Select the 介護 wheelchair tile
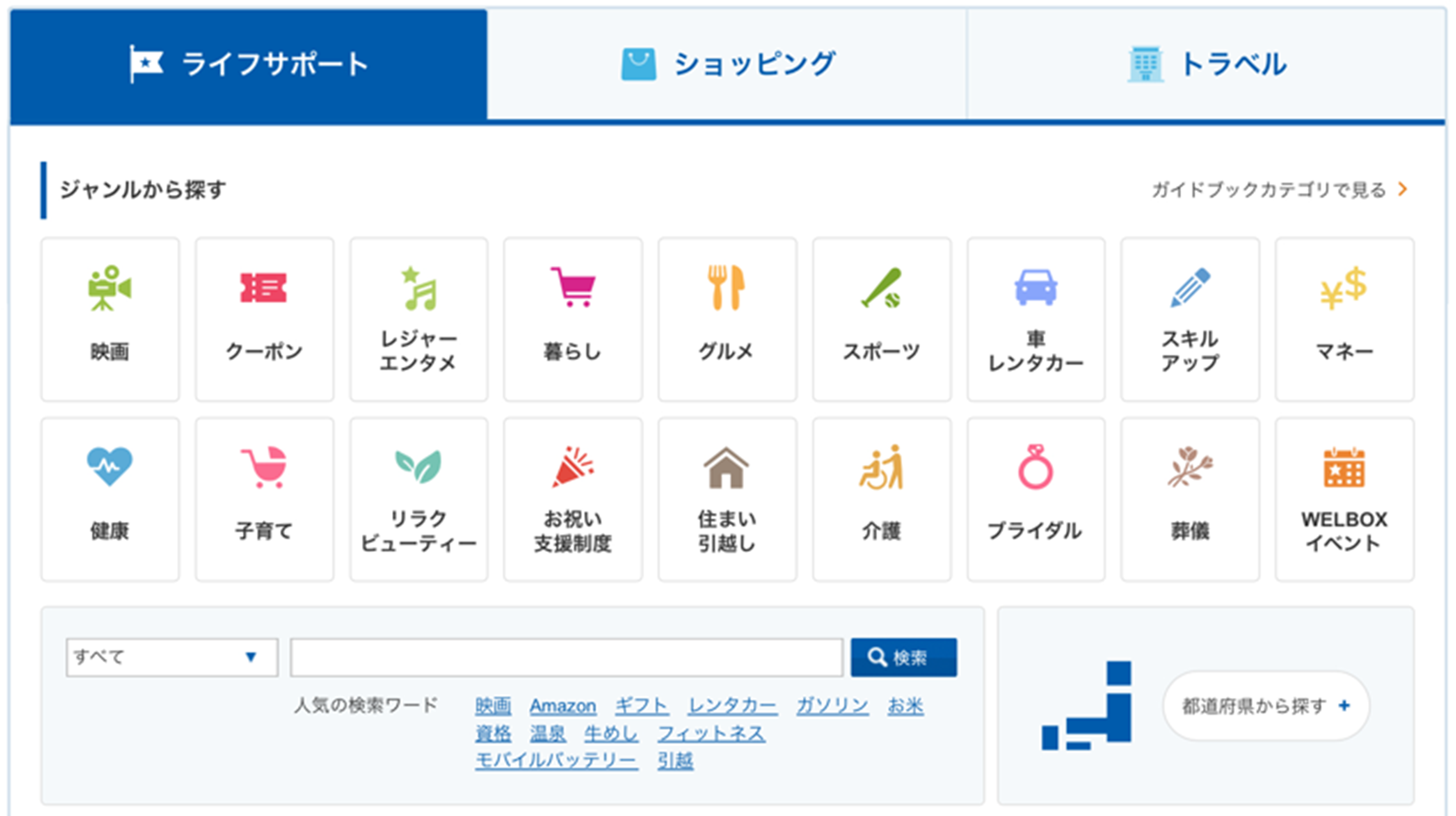 [x=882, y=500]
